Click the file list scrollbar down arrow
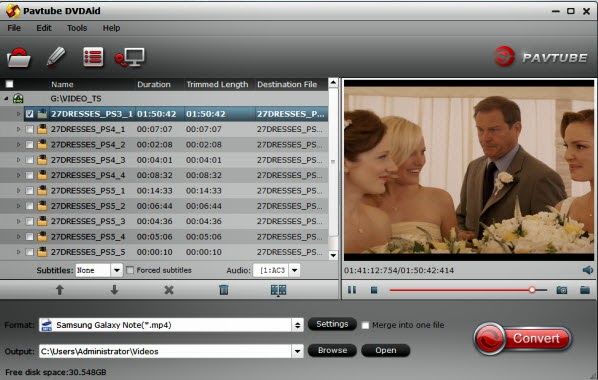 [333, 255]
